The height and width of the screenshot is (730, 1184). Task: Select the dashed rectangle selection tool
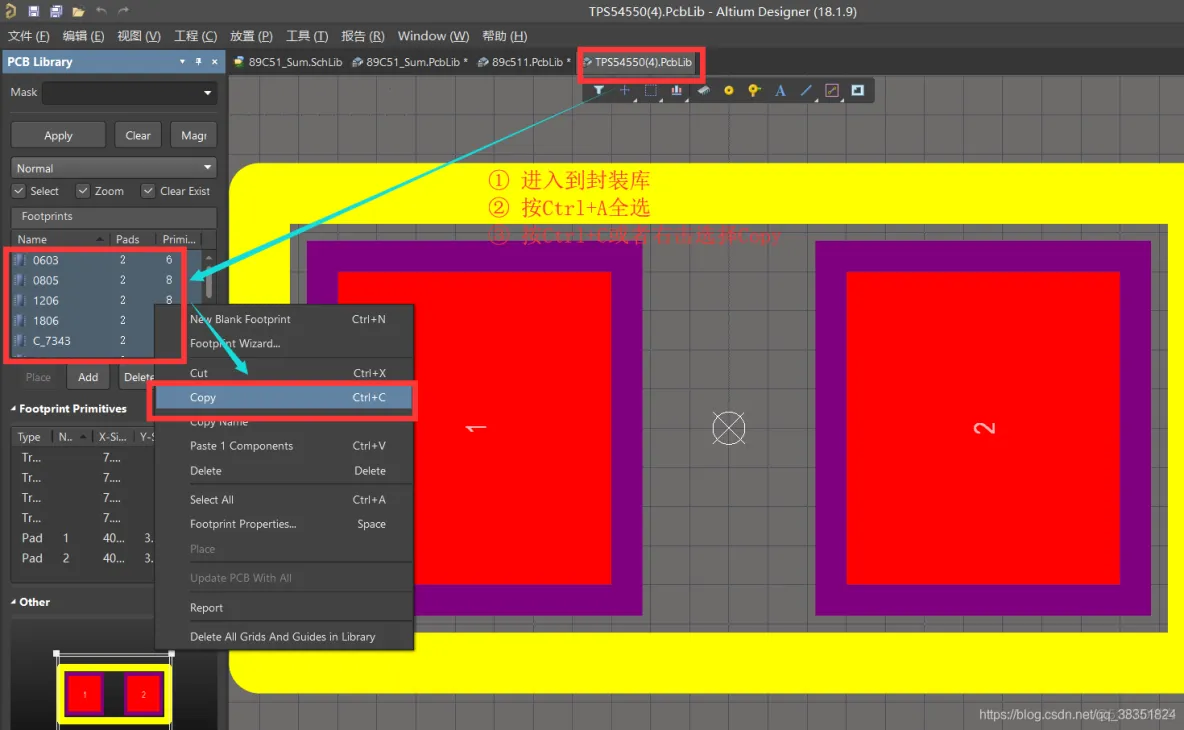(651, 91)
